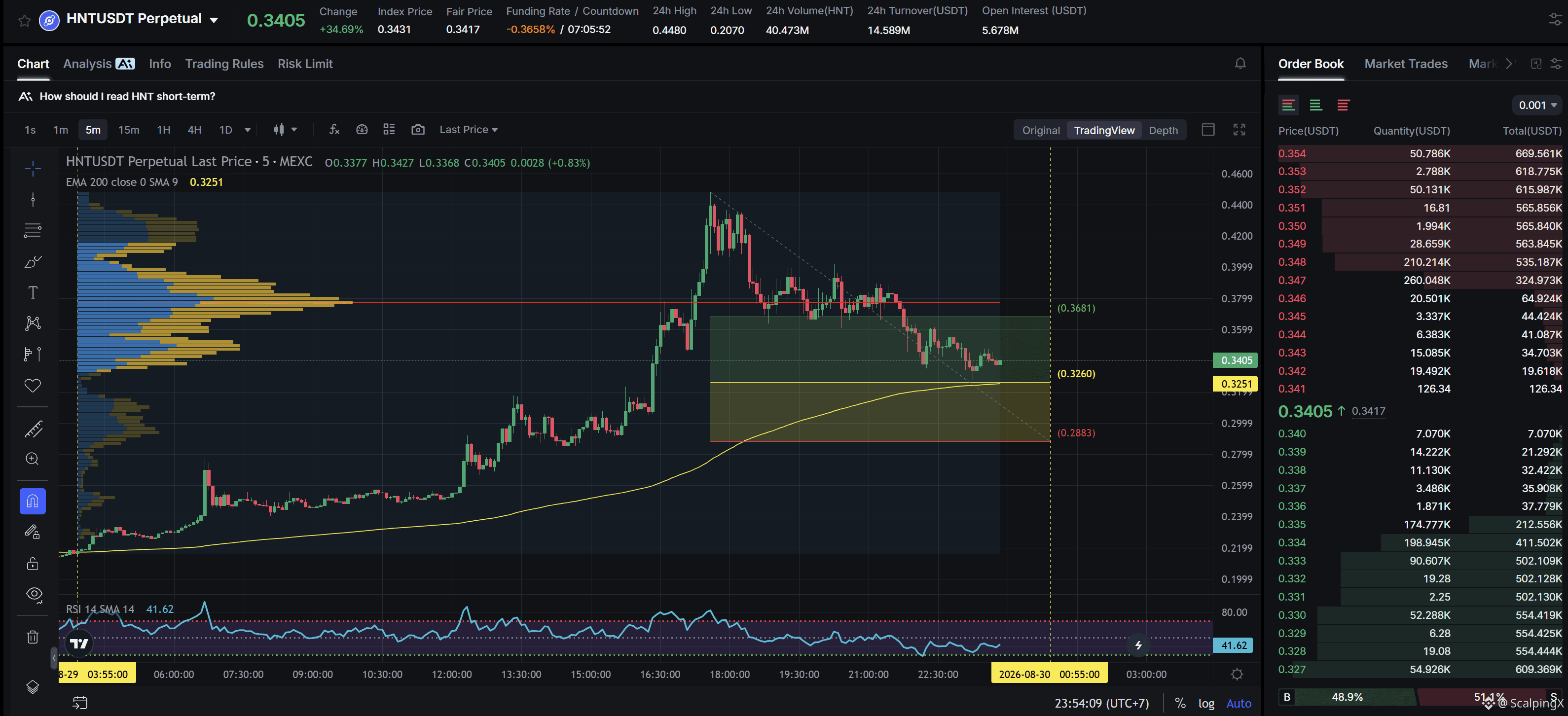This screenshot has width=1568, height=716.
Task: Open the heart icons tool
Action: (33, 385)
